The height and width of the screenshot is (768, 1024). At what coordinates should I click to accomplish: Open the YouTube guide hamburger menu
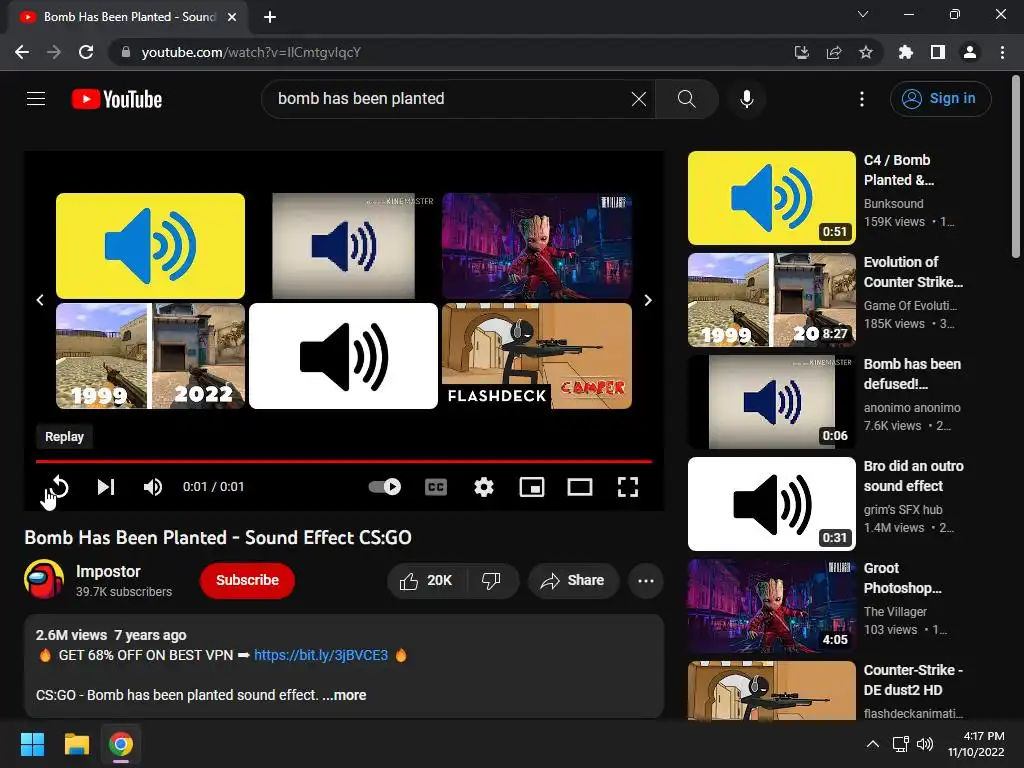click(36, 99)
